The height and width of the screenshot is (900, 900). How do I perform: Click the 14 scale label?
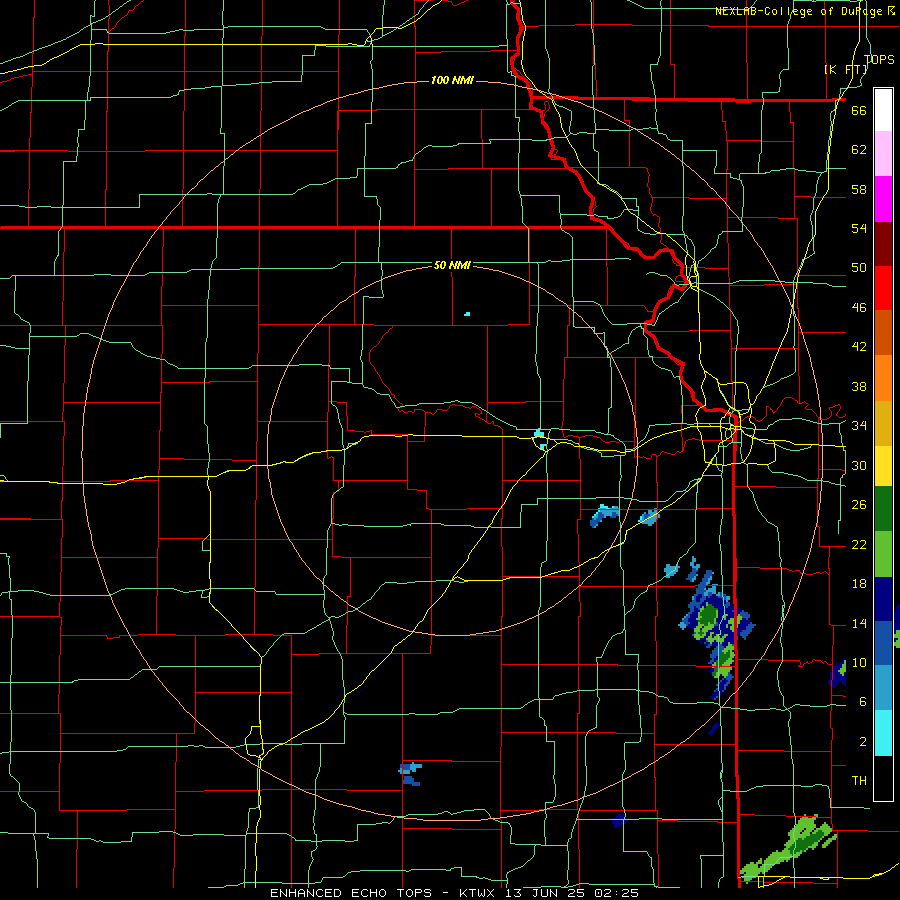[x=859, y=623]
